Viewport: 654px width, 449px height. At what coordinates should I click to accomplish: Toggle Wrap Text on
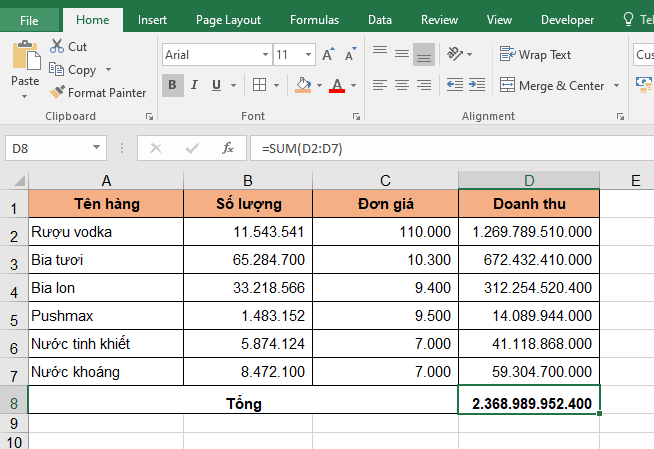click(536, 55)
